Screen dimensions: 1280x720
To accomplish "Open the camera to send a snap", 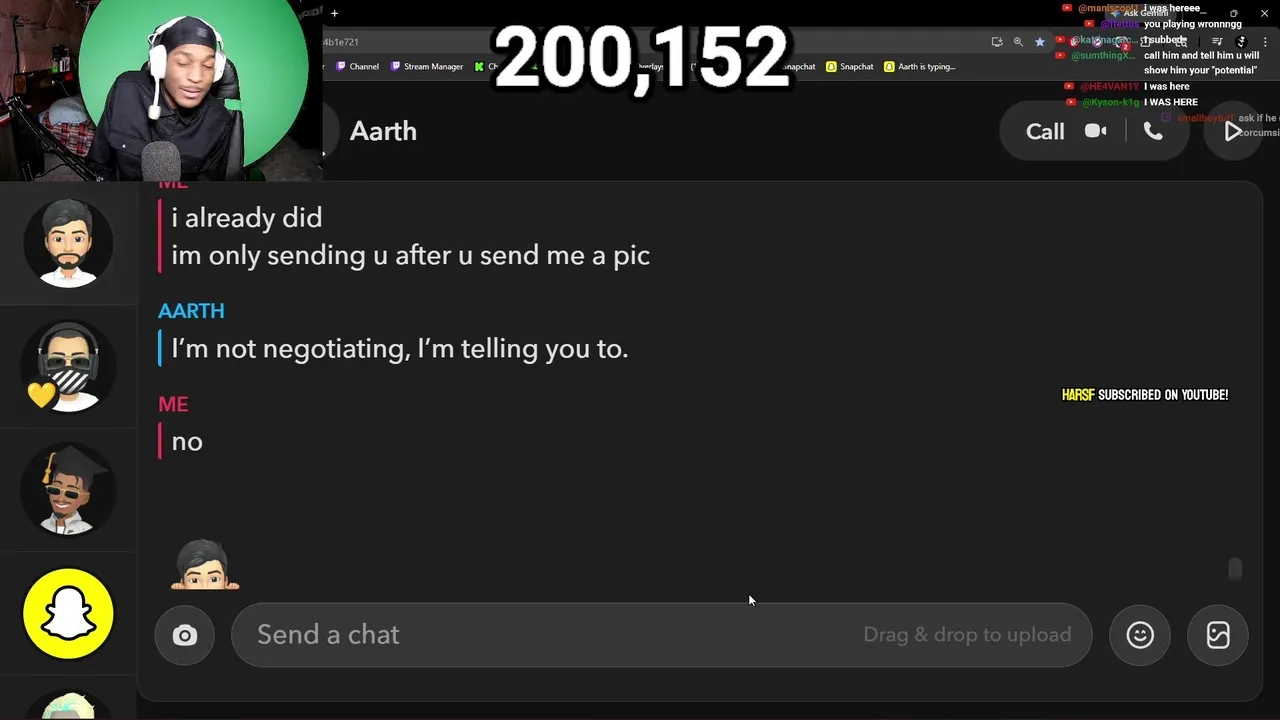I will [x=185, y=635].
